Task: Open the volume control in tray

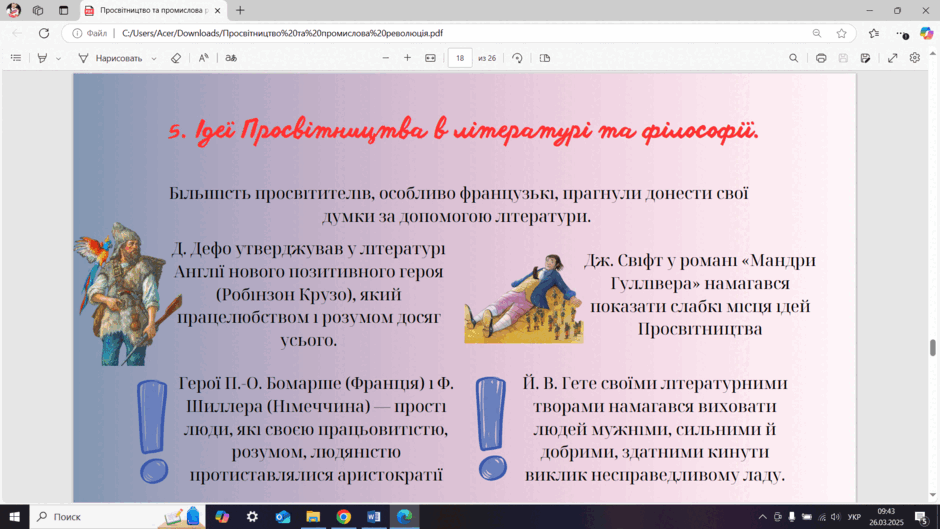Action: click(836, 516)
